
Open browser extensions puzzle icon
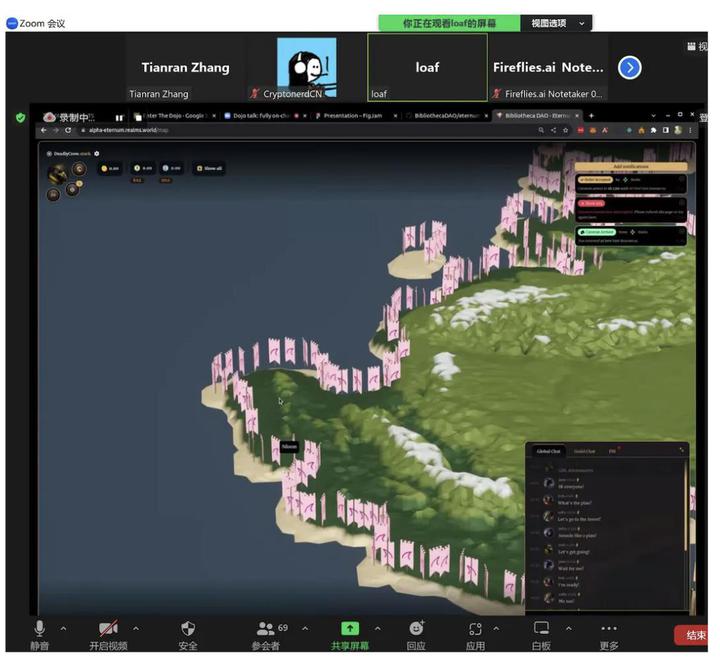[653, 130]
